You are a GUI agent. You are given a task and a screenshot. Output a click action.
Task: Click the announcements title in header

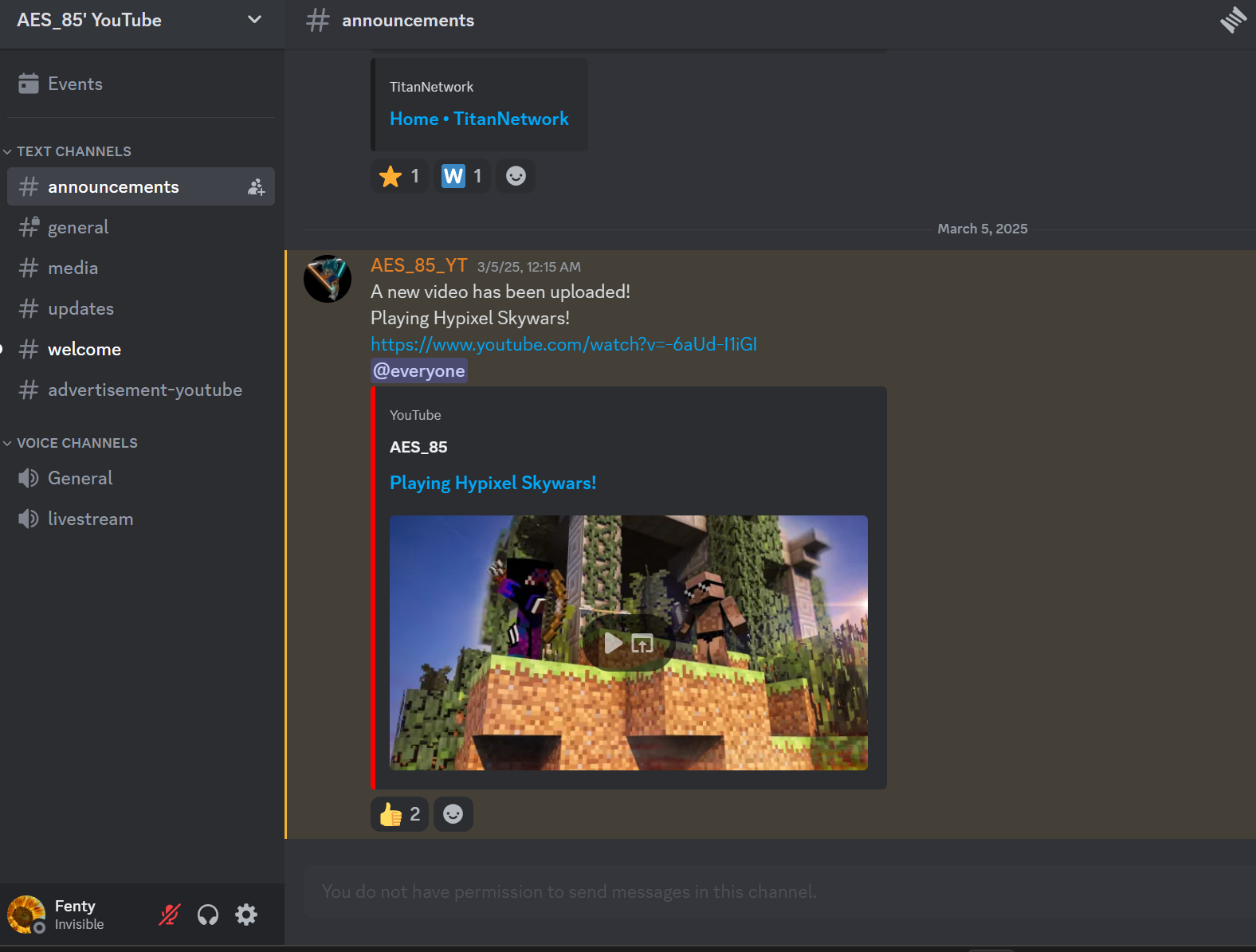[x=408, y=21]
